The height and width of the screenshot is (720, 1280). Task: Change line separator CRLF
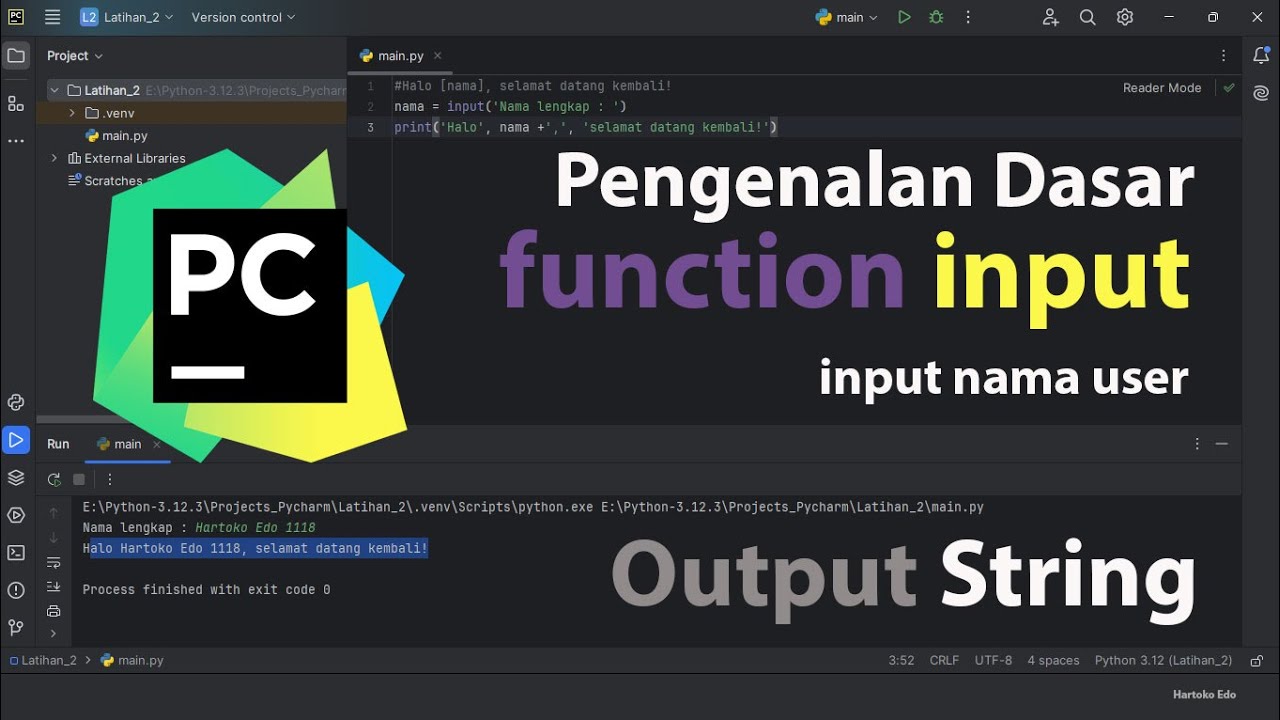click(x=944, y=660)
